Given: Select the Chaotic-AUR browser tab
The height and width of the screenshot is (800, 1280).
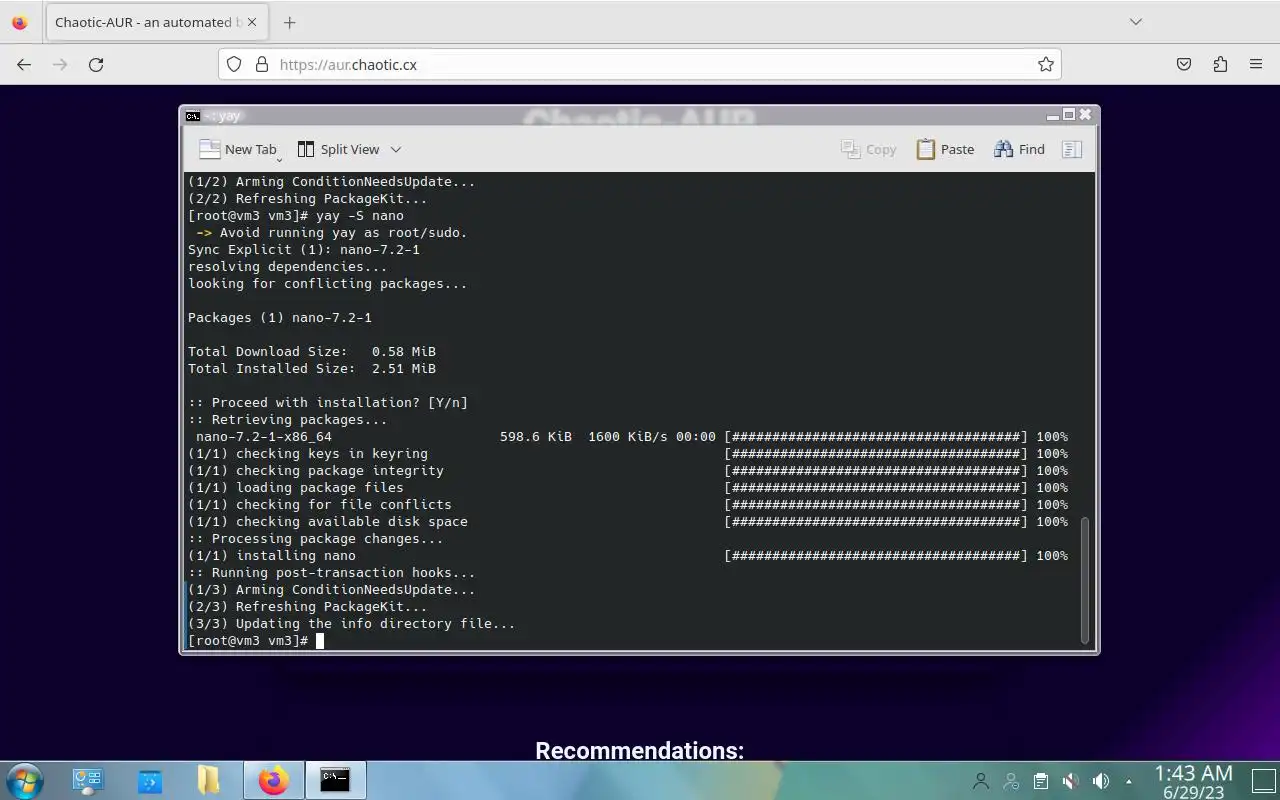Looking at the screenshot, I should 155,22.
